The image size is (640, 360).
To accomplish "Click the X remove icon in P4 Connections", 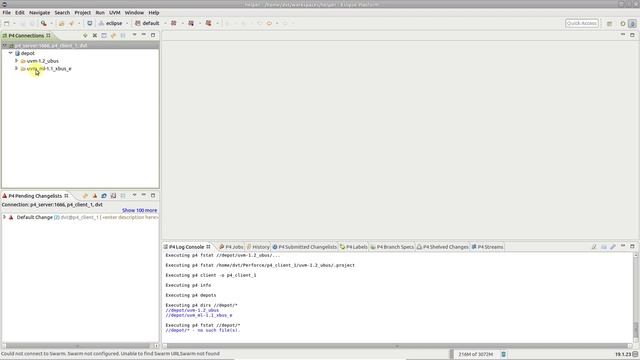I will [95, 36].
